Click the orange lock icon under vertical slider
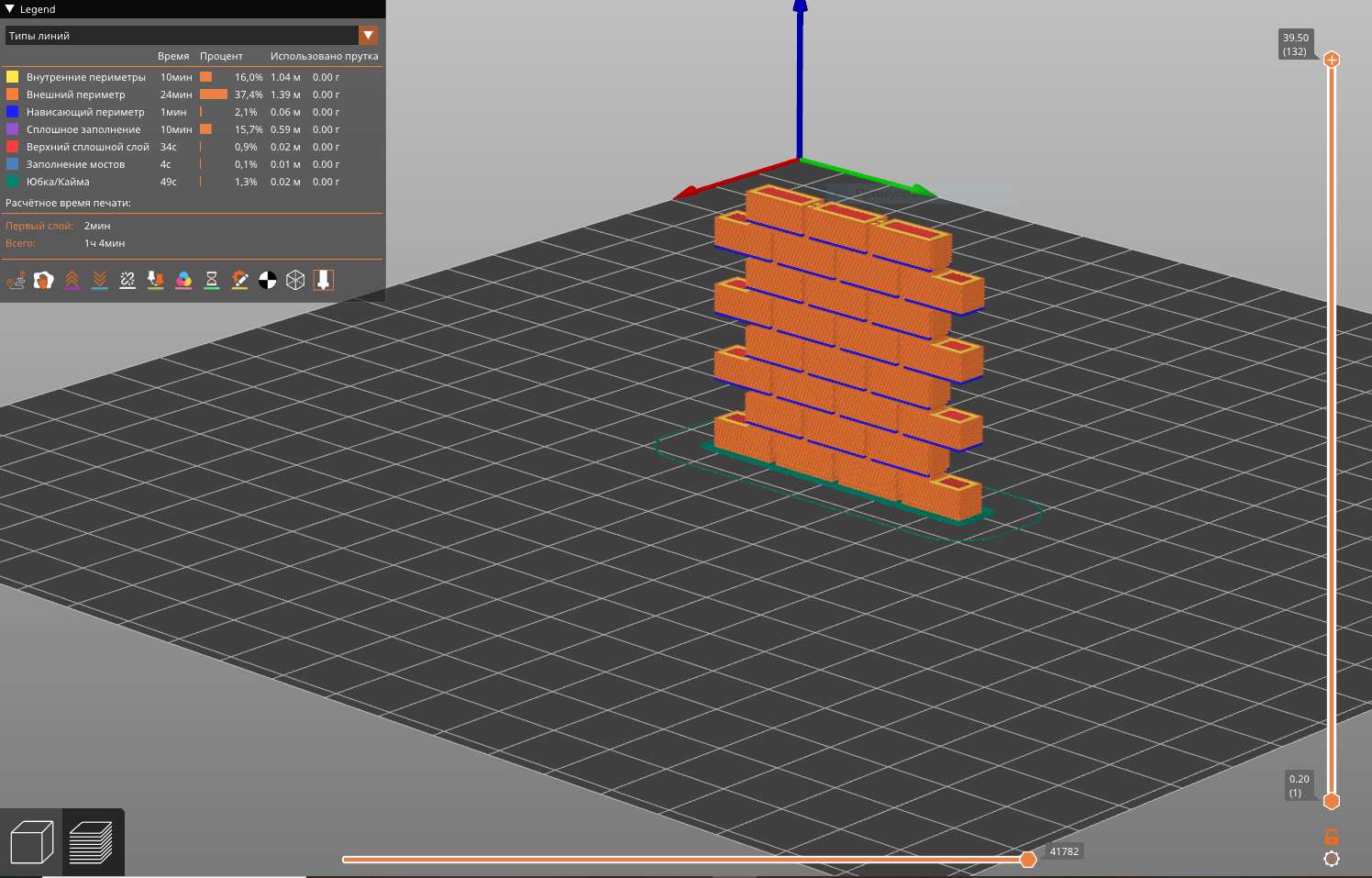The width and height of the screenshot is (1372, 878). pos(1332,837)
